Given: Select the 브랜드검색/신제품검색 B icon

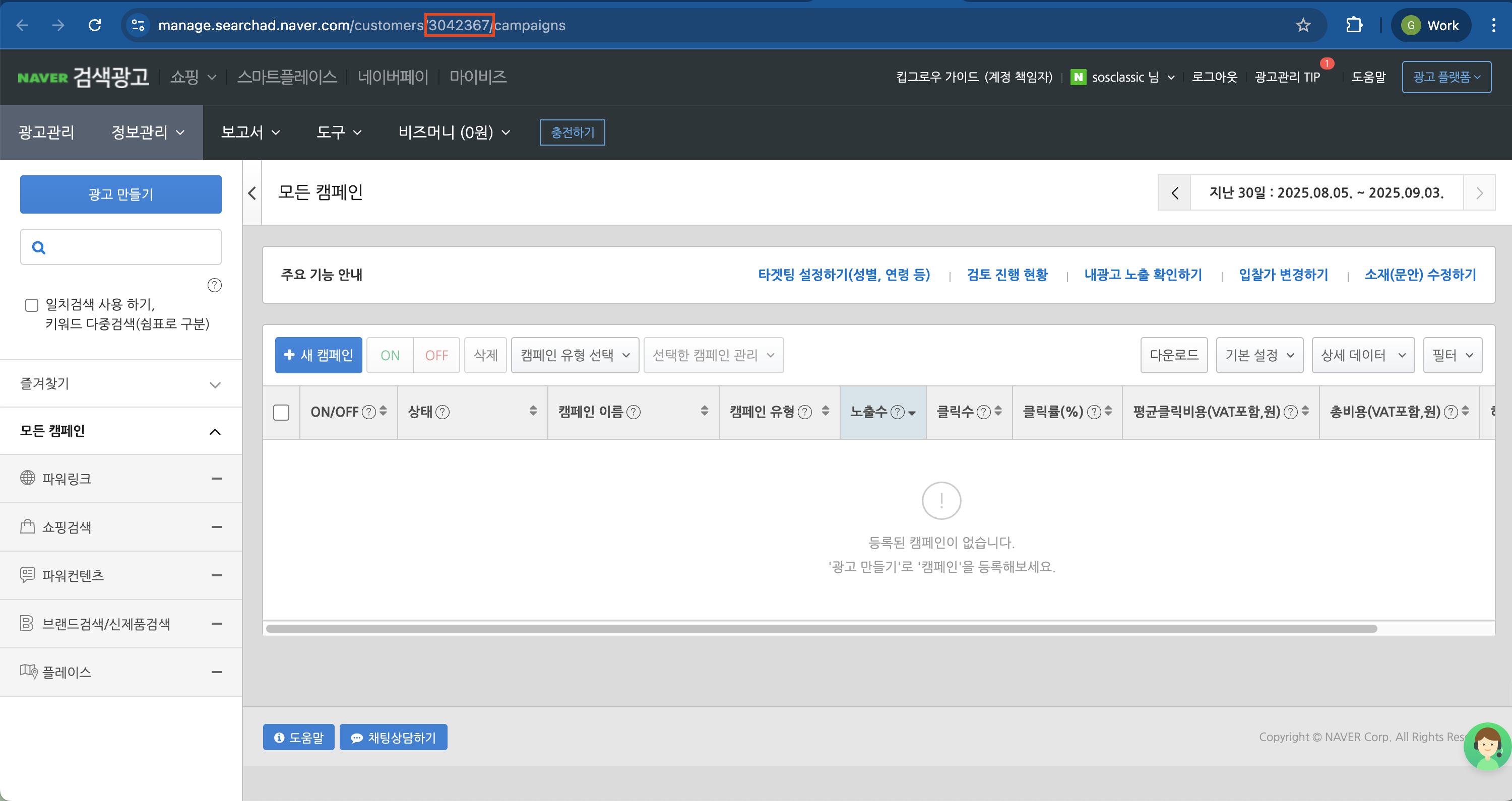Looking at the screenshot, I should [28, 623].
